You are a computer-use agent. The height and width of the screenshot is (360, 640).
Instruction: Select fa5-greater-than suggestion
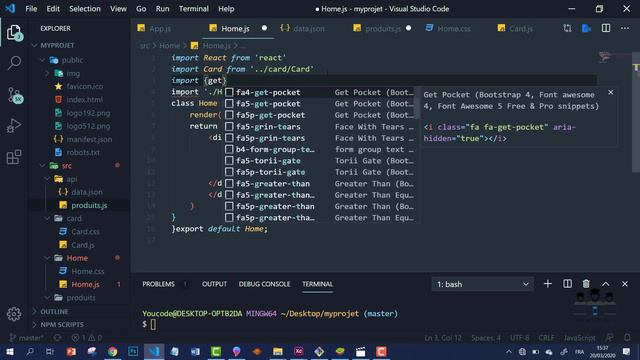(x=320, y=184)
